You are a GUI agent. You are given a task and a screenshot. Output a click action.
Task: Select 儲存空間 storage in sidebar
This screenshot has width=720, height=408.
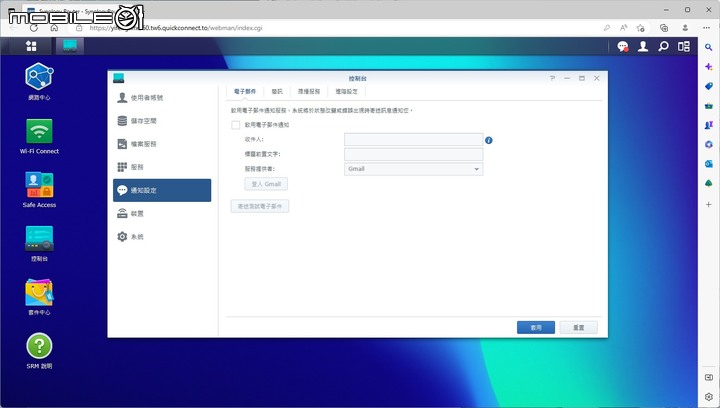162,121
